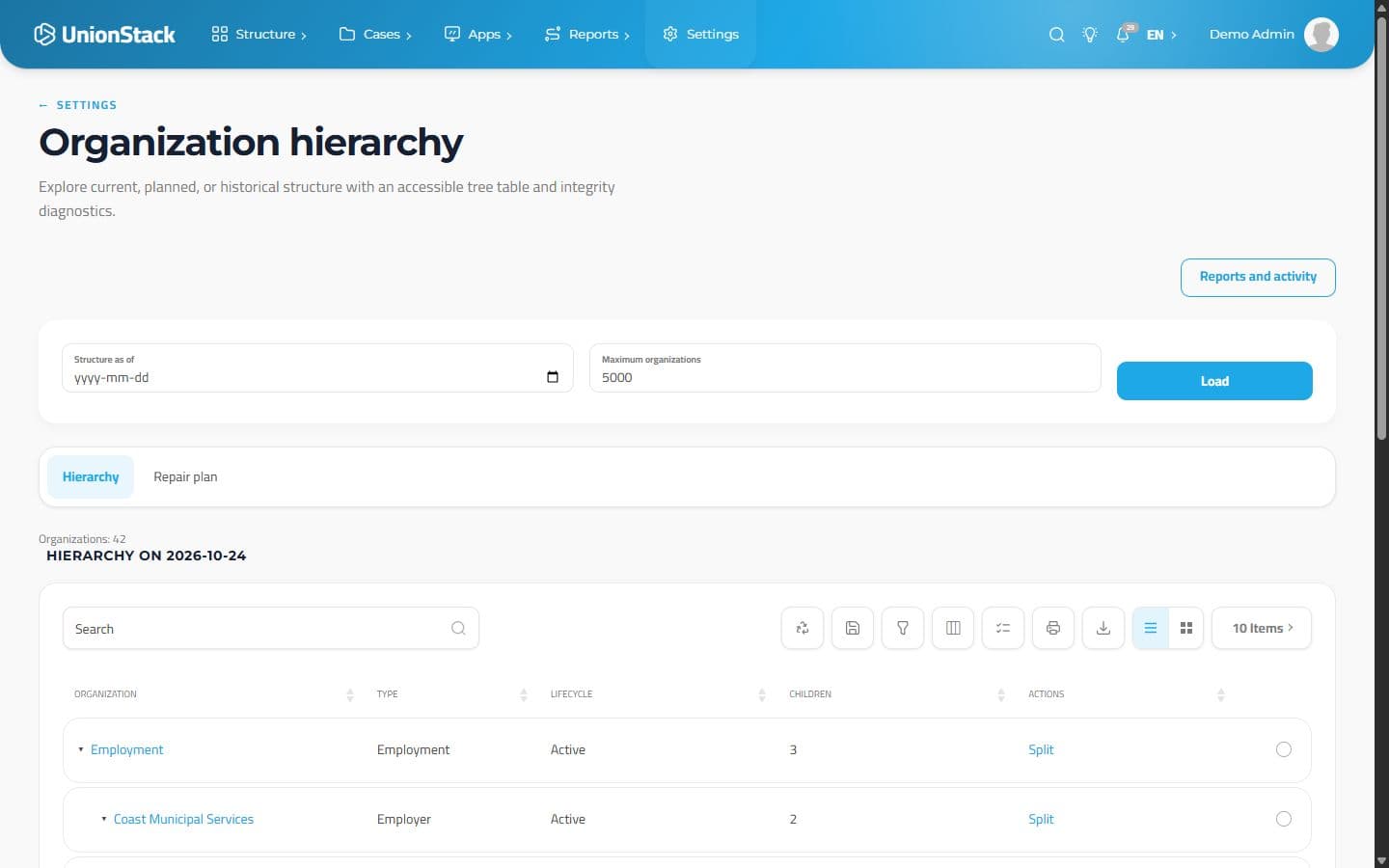Collapse the Coast Municipal Services node
Image resolution: width=1389 pixels, height=868 pixels.
point(104,819)
